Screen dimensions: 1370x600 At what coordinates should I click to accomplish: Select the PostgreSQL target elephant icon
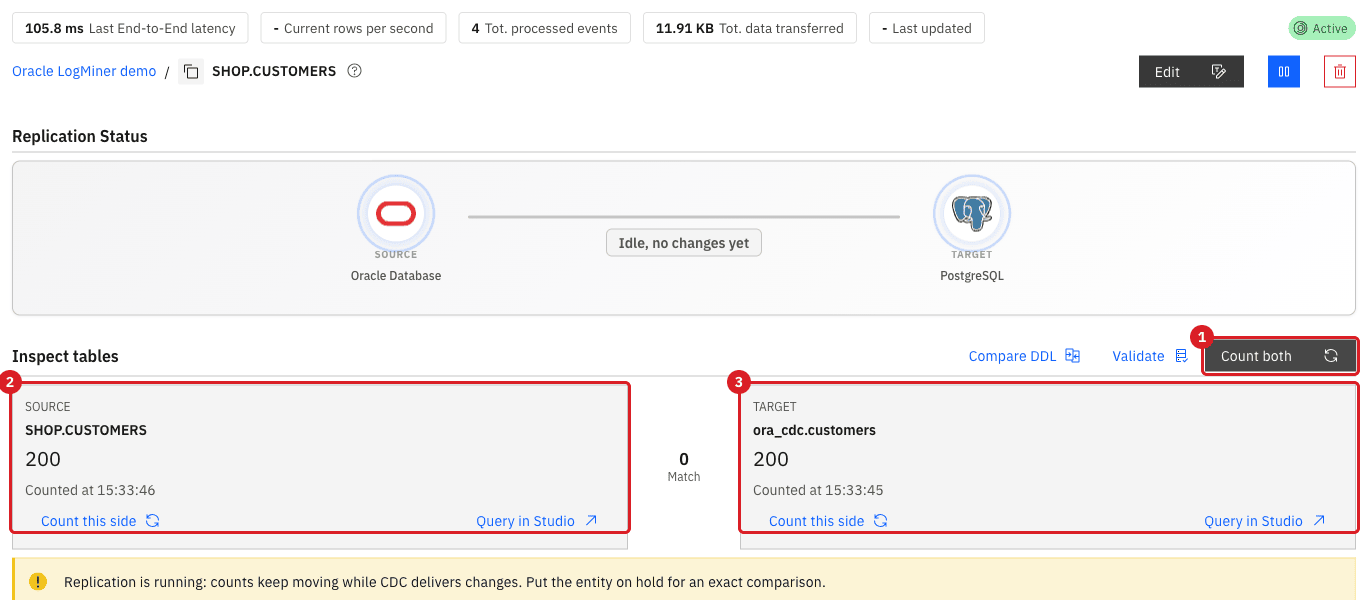coord(972,214)
